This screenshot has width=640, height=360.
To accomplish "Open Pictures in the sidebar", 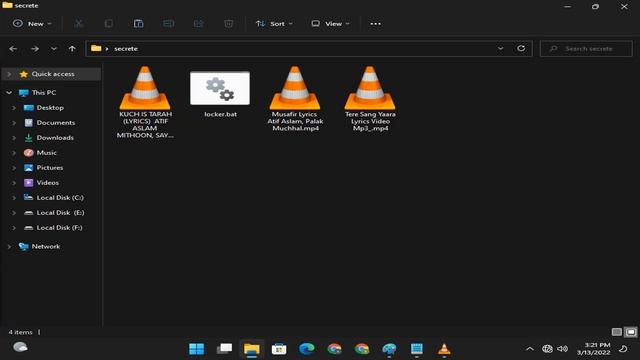I will 49,168.
